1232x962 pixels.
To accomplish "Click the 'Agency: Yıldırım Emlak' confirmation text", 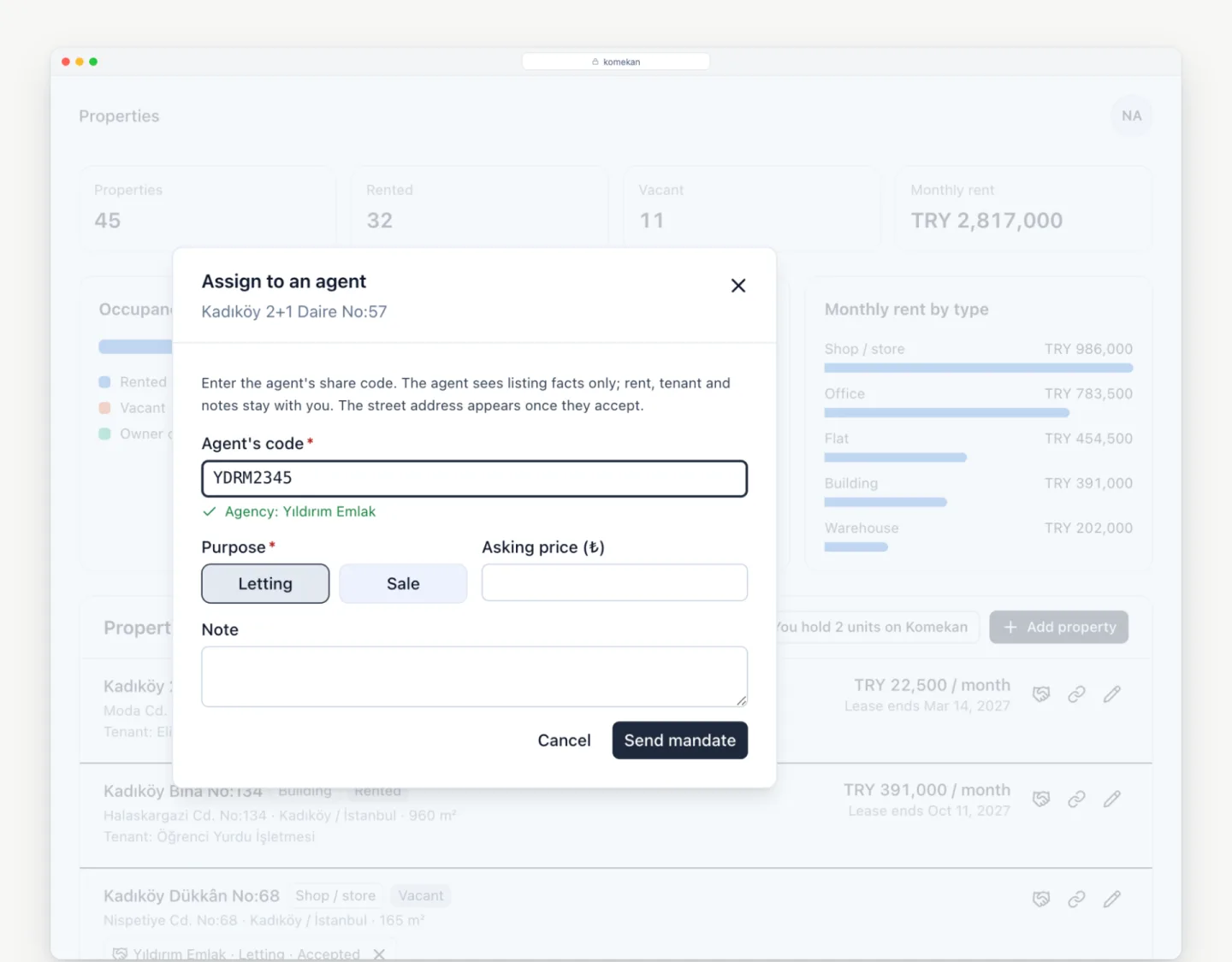I will (x=300, y=511).
